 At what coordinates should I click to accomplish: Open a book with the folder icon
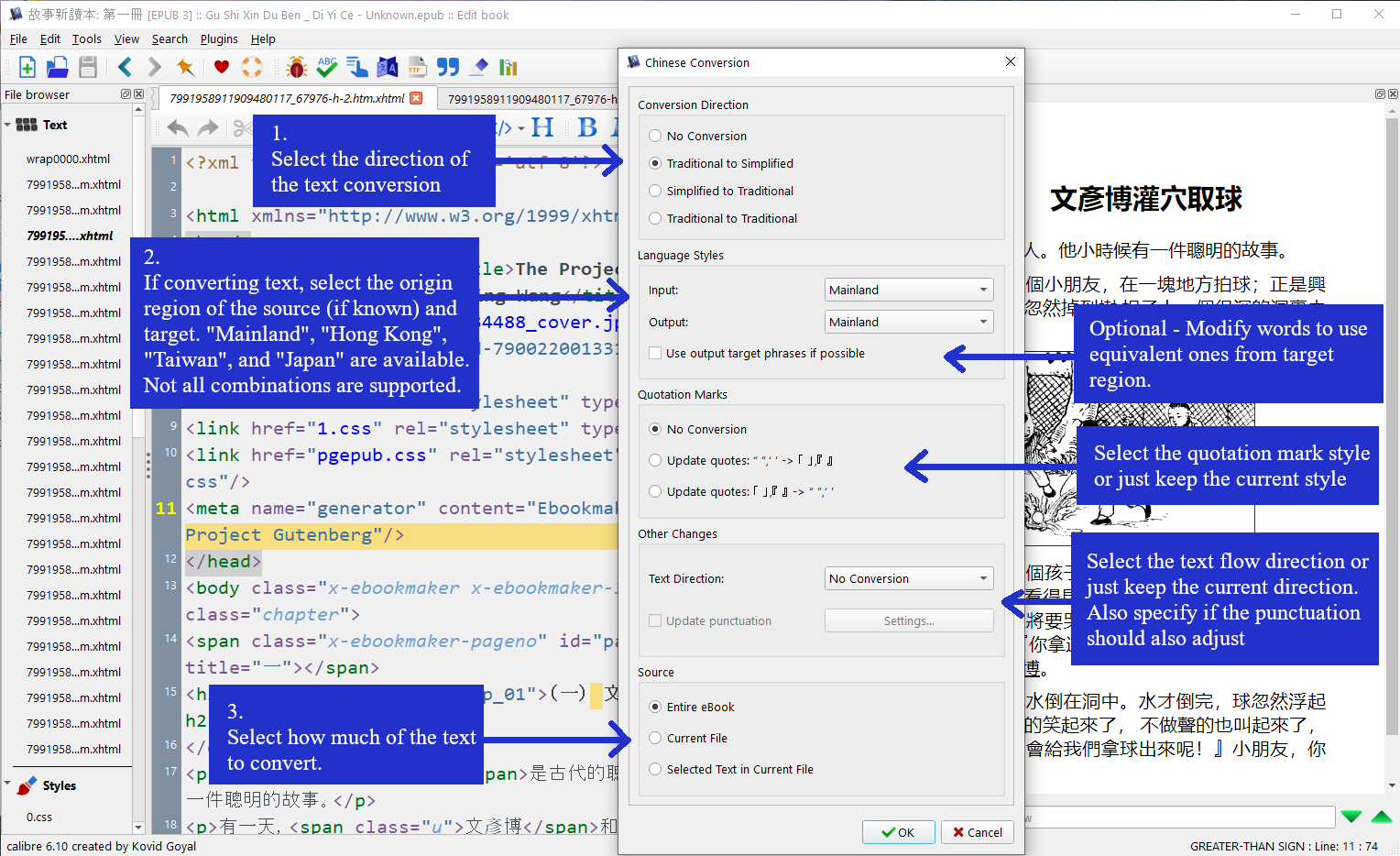coord(57,67)
